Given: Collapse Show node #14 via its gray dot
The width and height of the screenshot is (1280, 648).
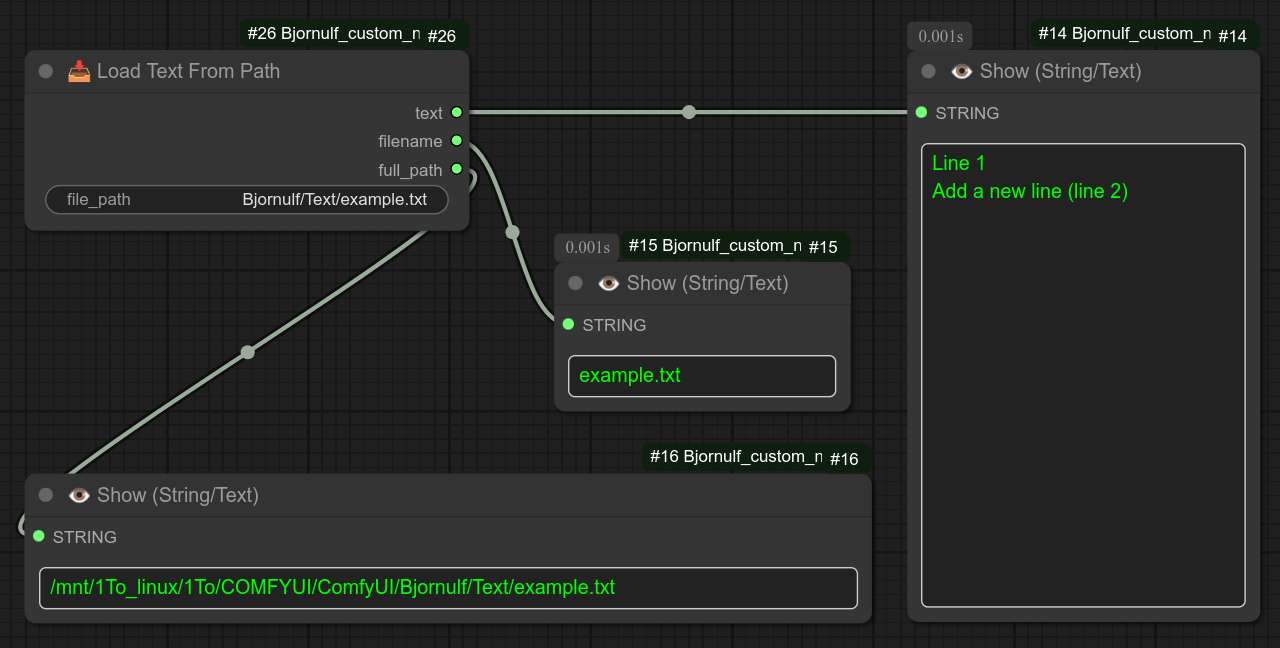Looking at the screenshot, I should [x=929, y=71].
